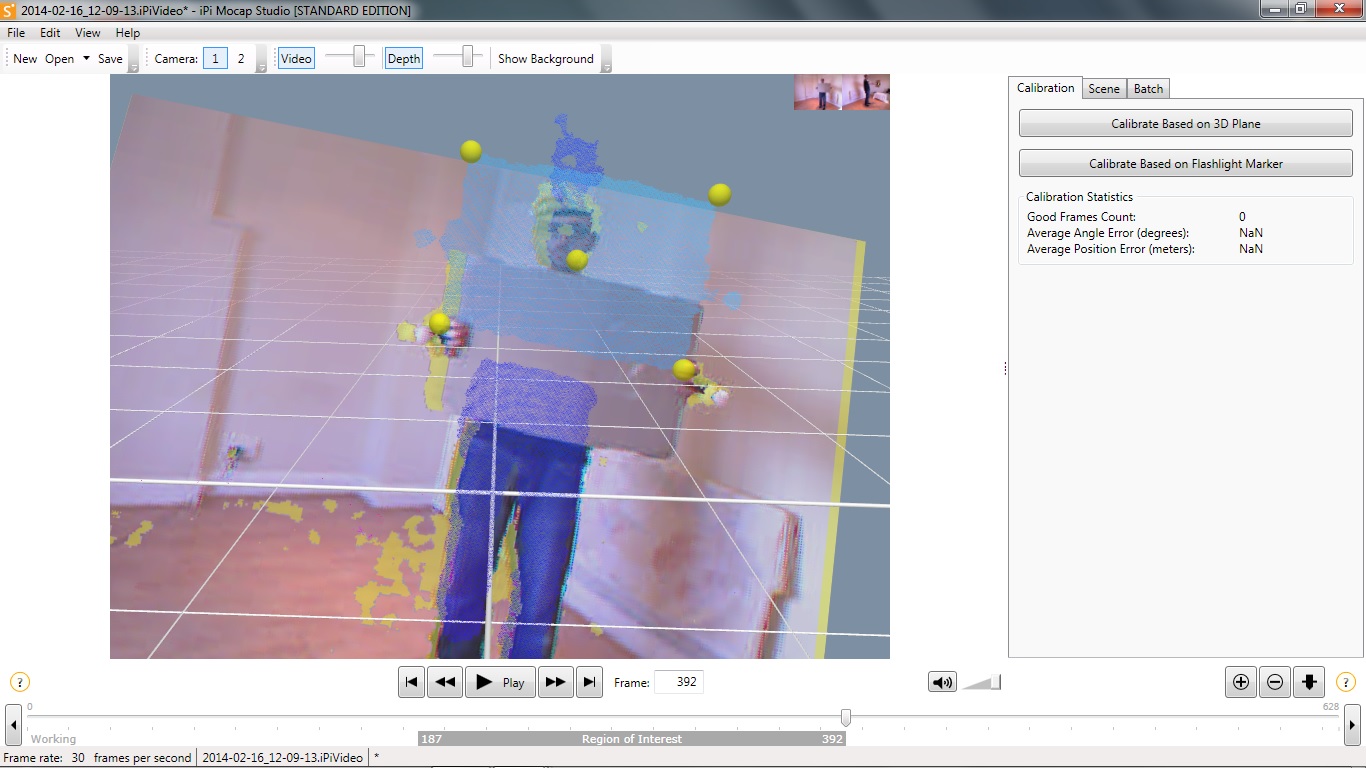Click the timeline scrubber handle
This screenshot has width=1366, height=768.
click(x=846, y=717)
